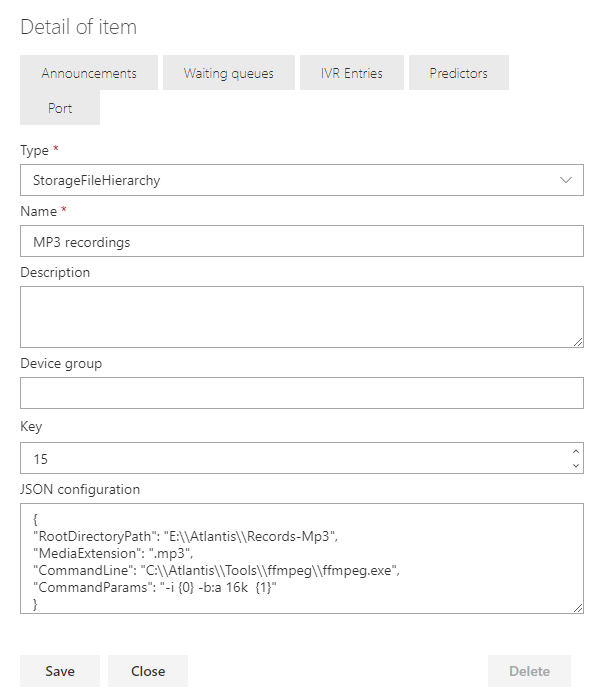Save the item details

tap(60, 671)
